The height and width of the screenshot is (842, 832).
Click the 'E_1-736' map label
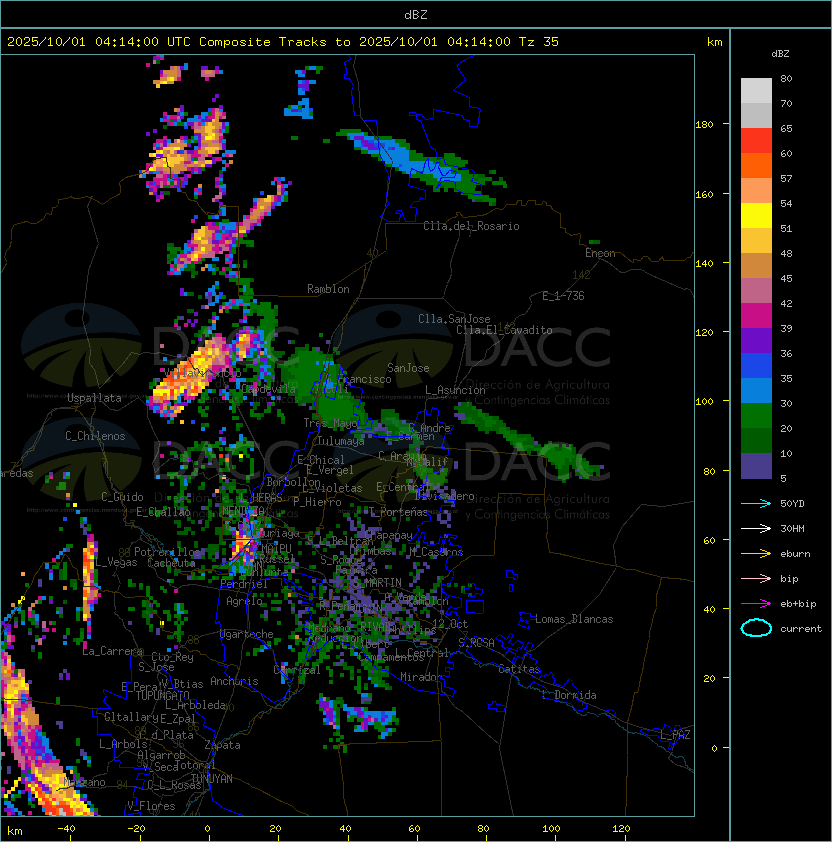click(x=563, y=296)
